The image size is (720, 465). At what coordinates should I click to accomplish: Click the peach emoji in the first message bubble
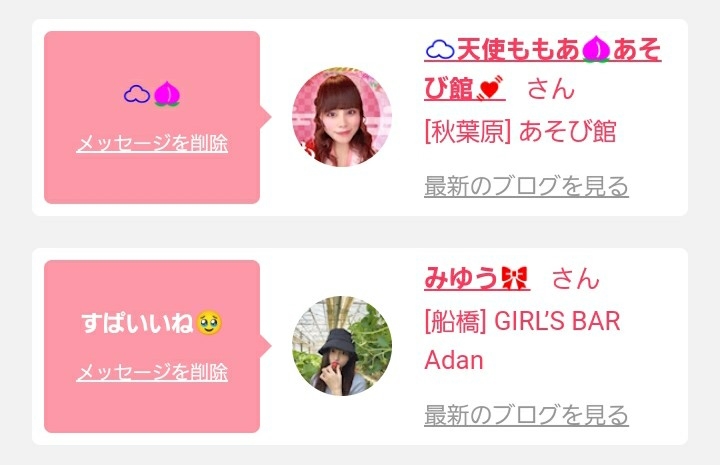click(x=167, y=94)
